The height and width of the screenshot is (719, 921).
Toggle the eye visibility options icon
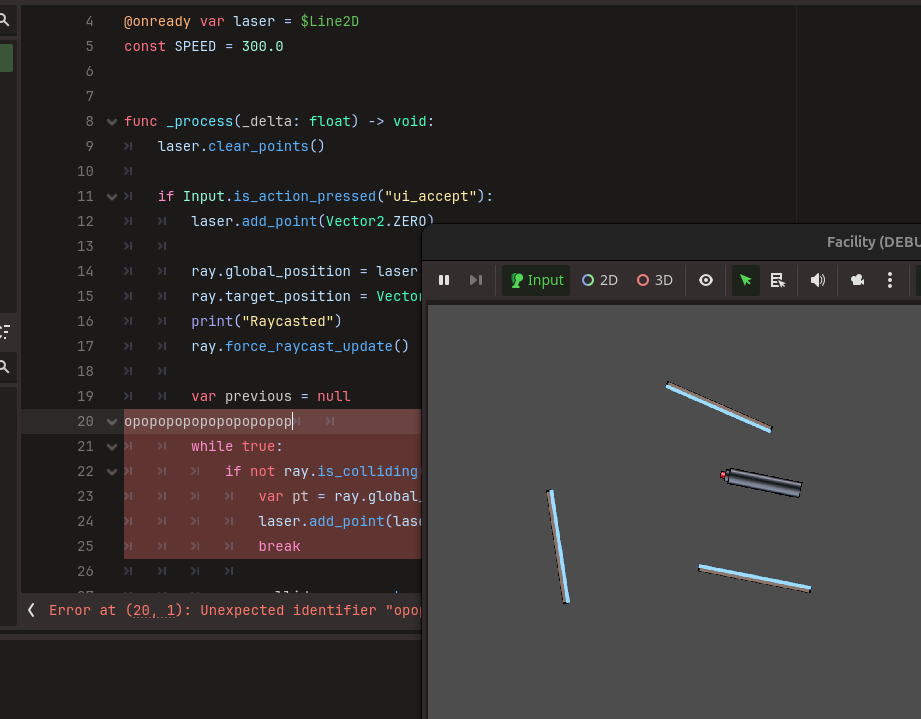coord(706,280)
